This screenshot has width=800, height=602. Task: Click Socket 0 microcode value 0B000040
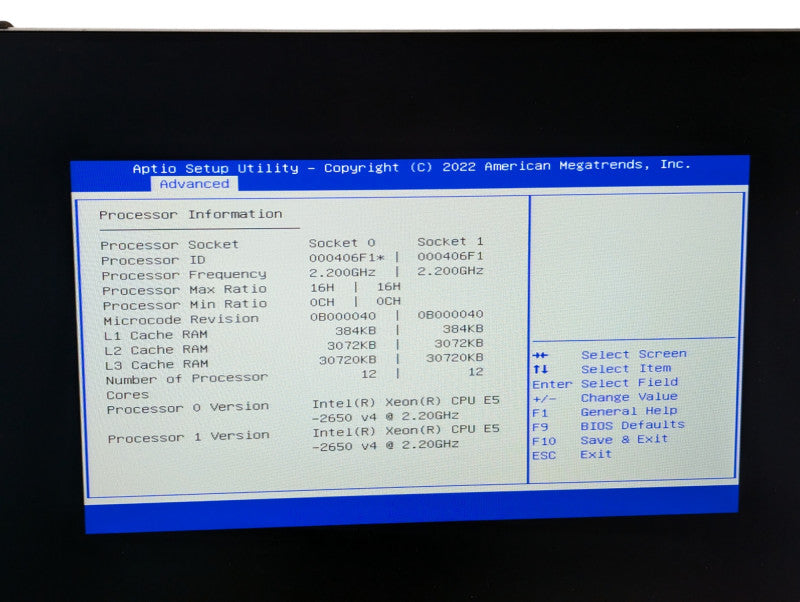point(343,316)
